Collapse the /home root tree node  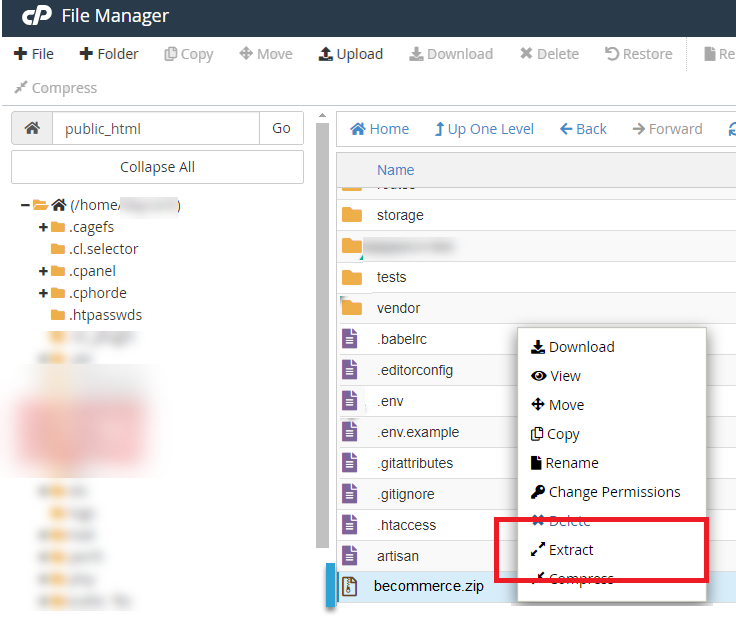pyautogui.click(x=25, y=205)
